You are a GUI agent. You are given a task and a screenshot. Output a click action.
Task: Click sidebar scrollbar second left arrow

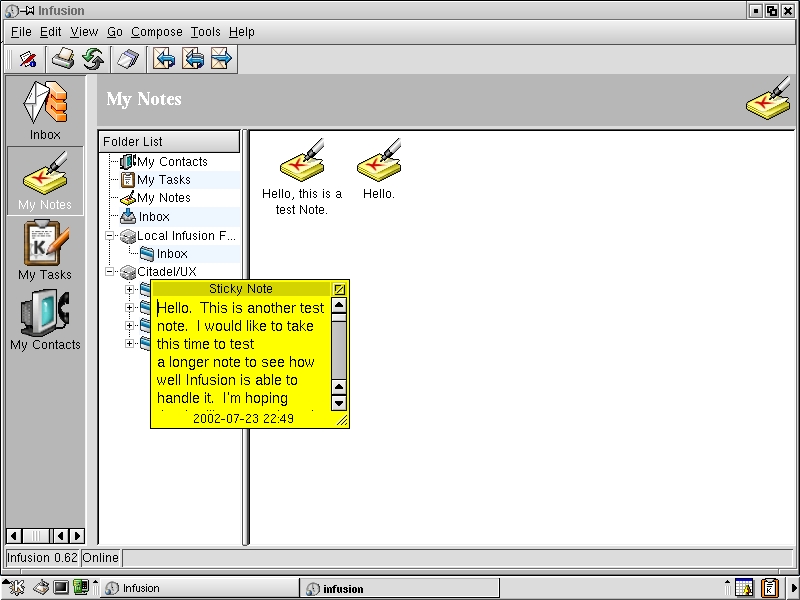coord(61,536)
